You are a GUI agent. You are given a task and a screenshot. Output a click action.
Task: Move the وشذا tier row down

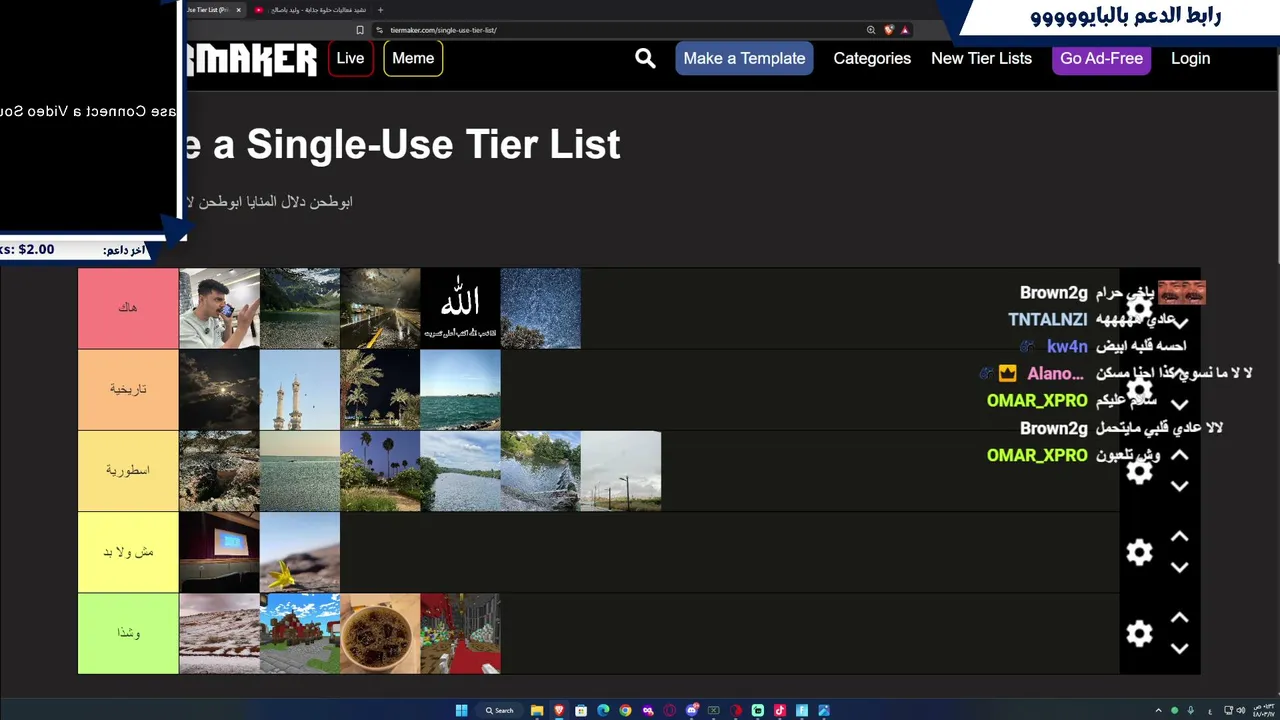point(1180,648)
